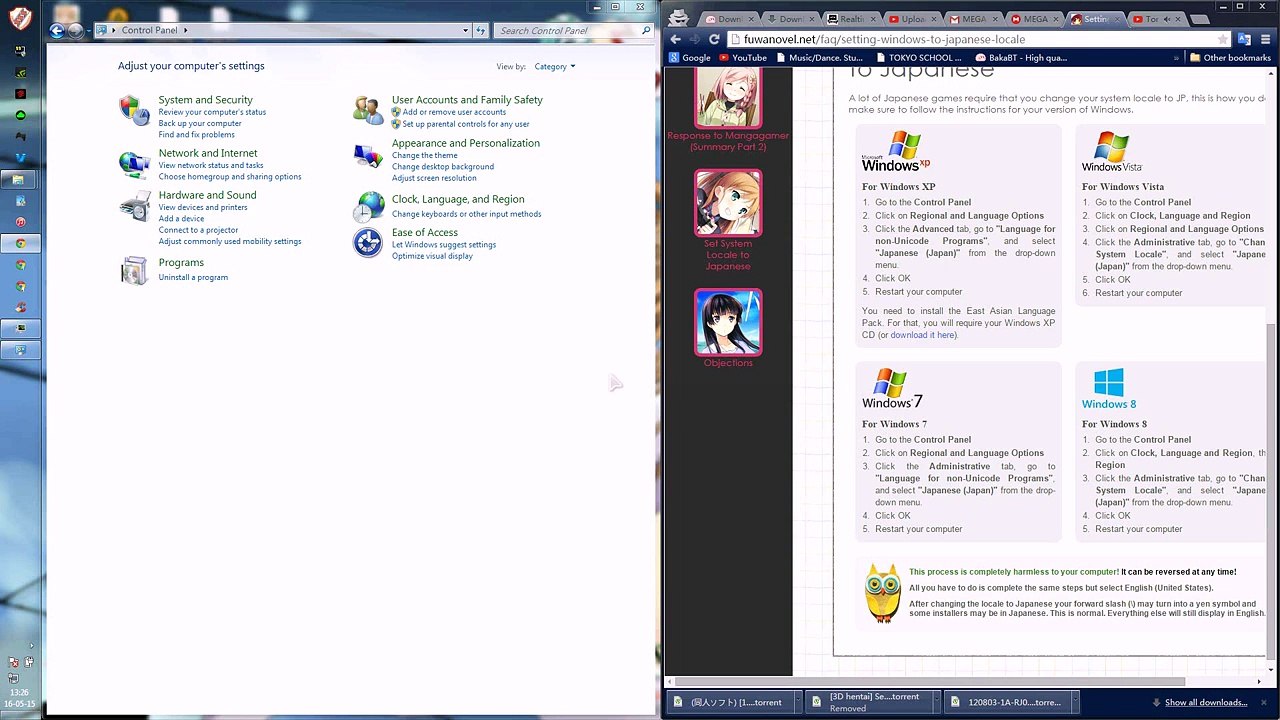Open options arrow for 120803 torrent download
The height and width of the screenshot is (720, 1280).
[1074, 702]
